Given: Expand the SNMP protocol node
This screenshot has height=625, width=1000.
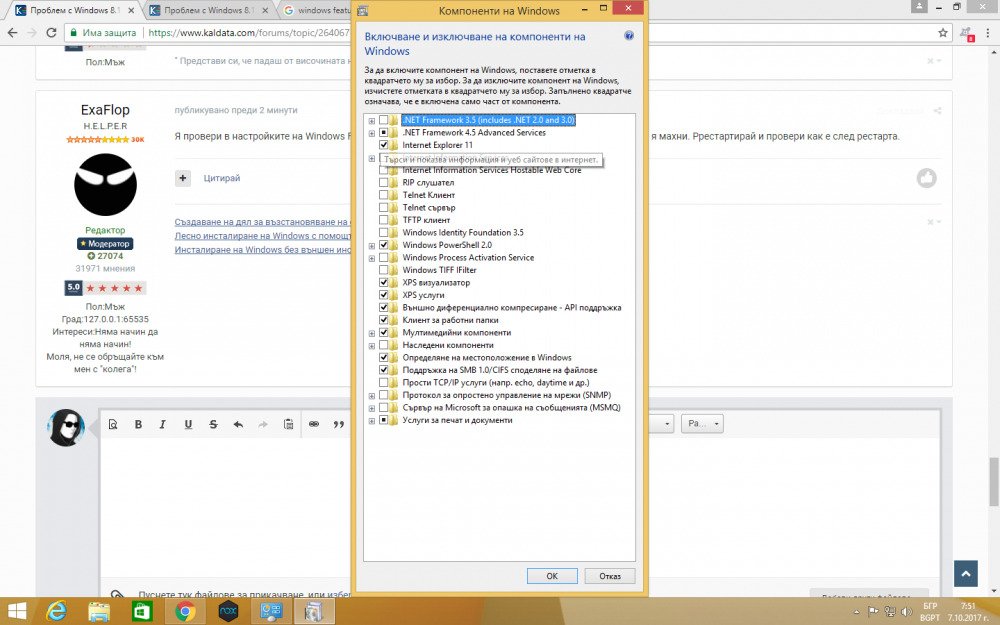Looking at the screenshot, I should [372, 395].
